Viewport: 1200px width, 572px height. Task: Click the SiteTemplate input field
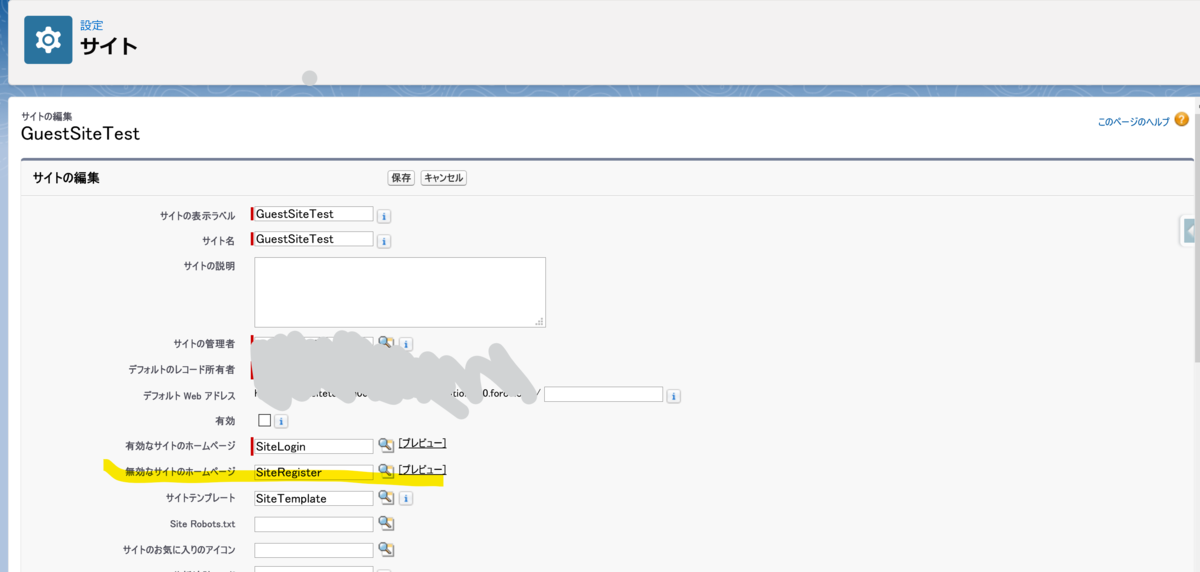313,498
